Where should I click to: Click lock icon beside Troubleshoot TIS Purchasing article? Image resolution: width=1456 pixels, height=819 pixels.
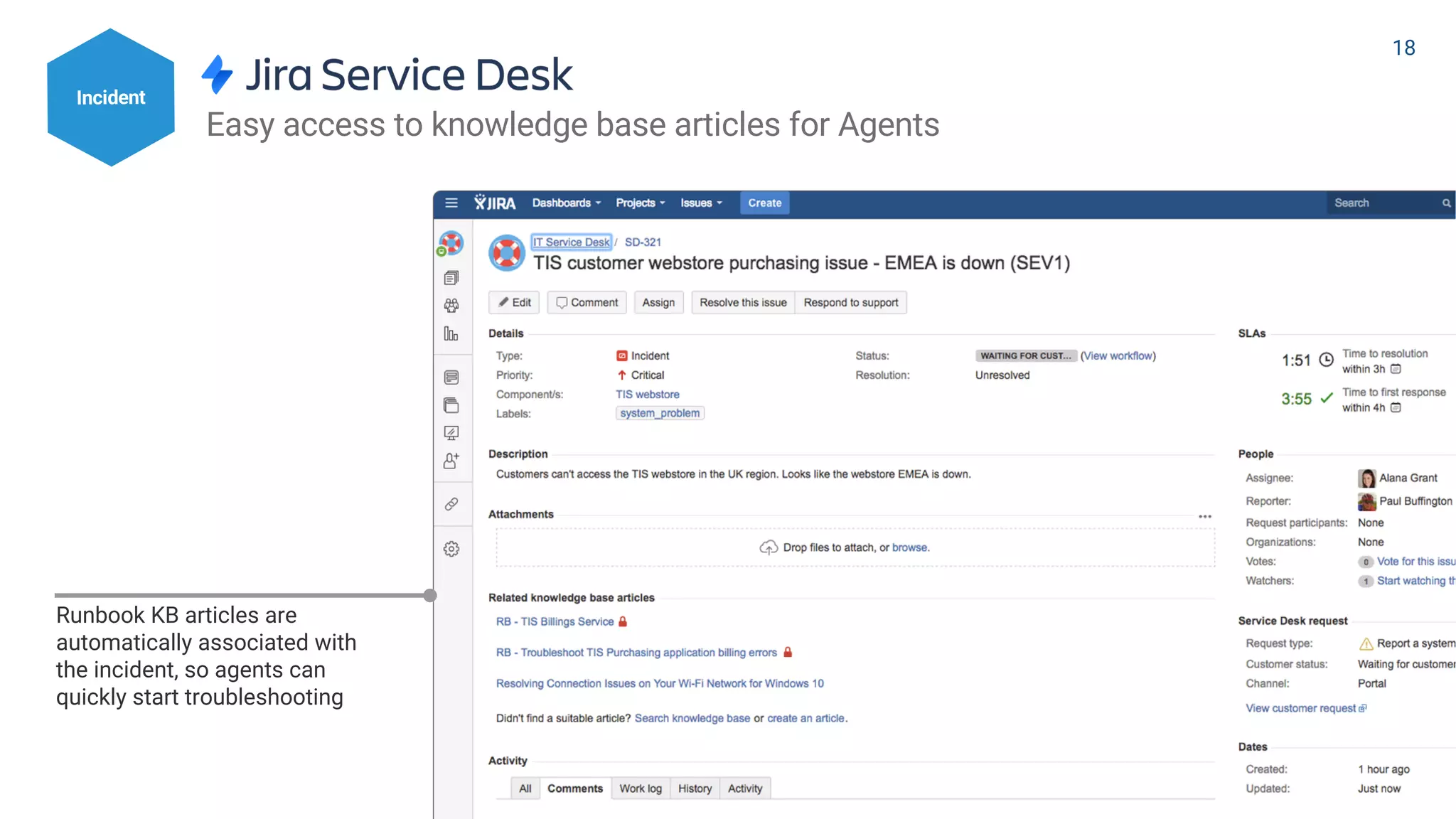pyautogui.click(x=788, y=652)
